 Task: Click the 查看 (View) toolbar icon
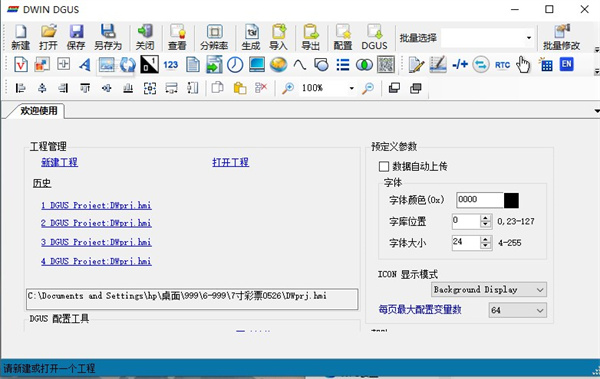pyautogui.click(x=177, y=38)
